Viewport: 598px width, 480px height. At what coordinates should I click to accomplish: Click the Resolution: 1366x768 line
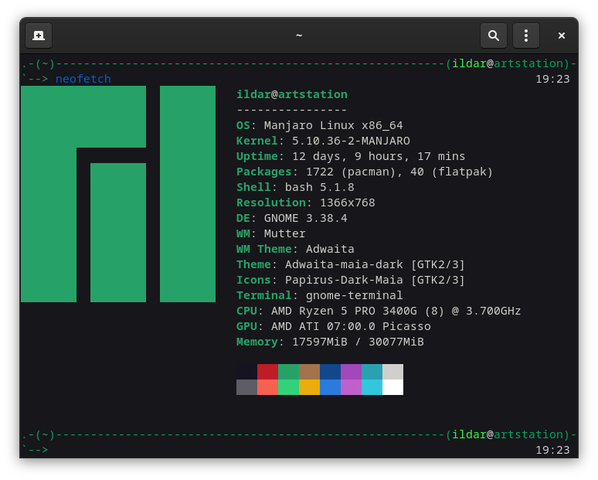click(306, 203)
